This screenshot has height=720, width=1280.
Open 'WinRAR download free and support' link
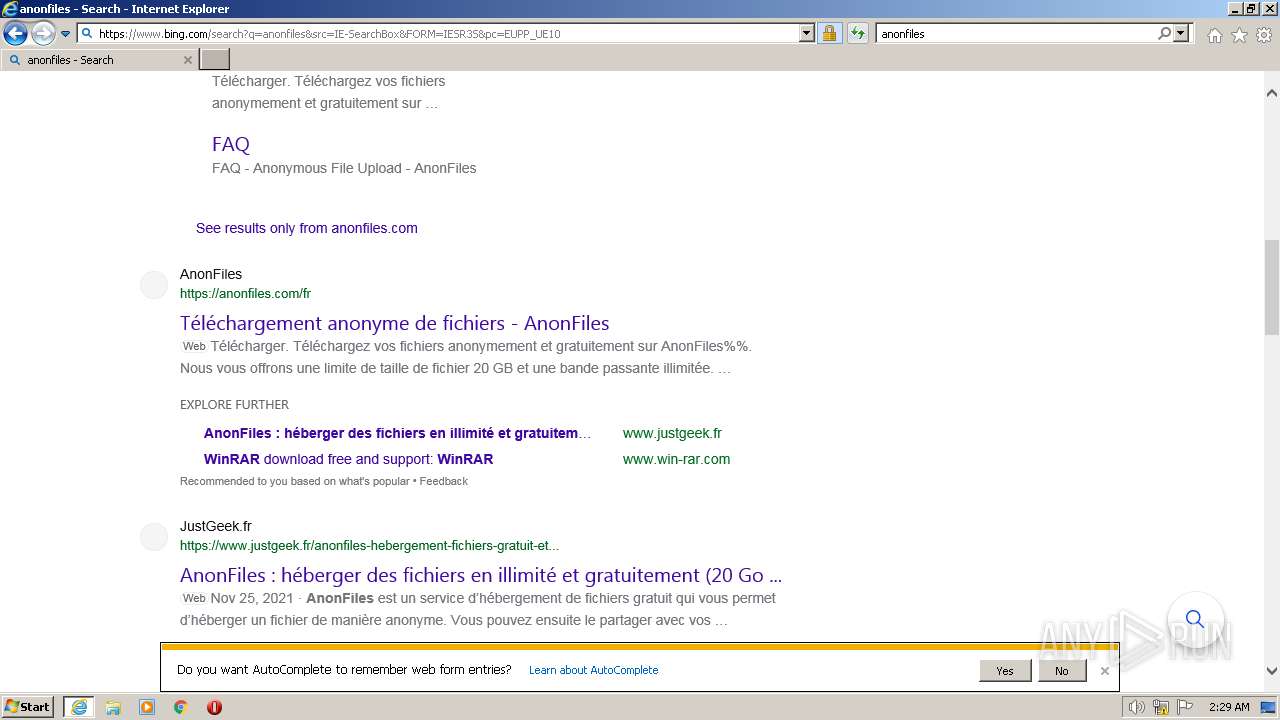348,459
